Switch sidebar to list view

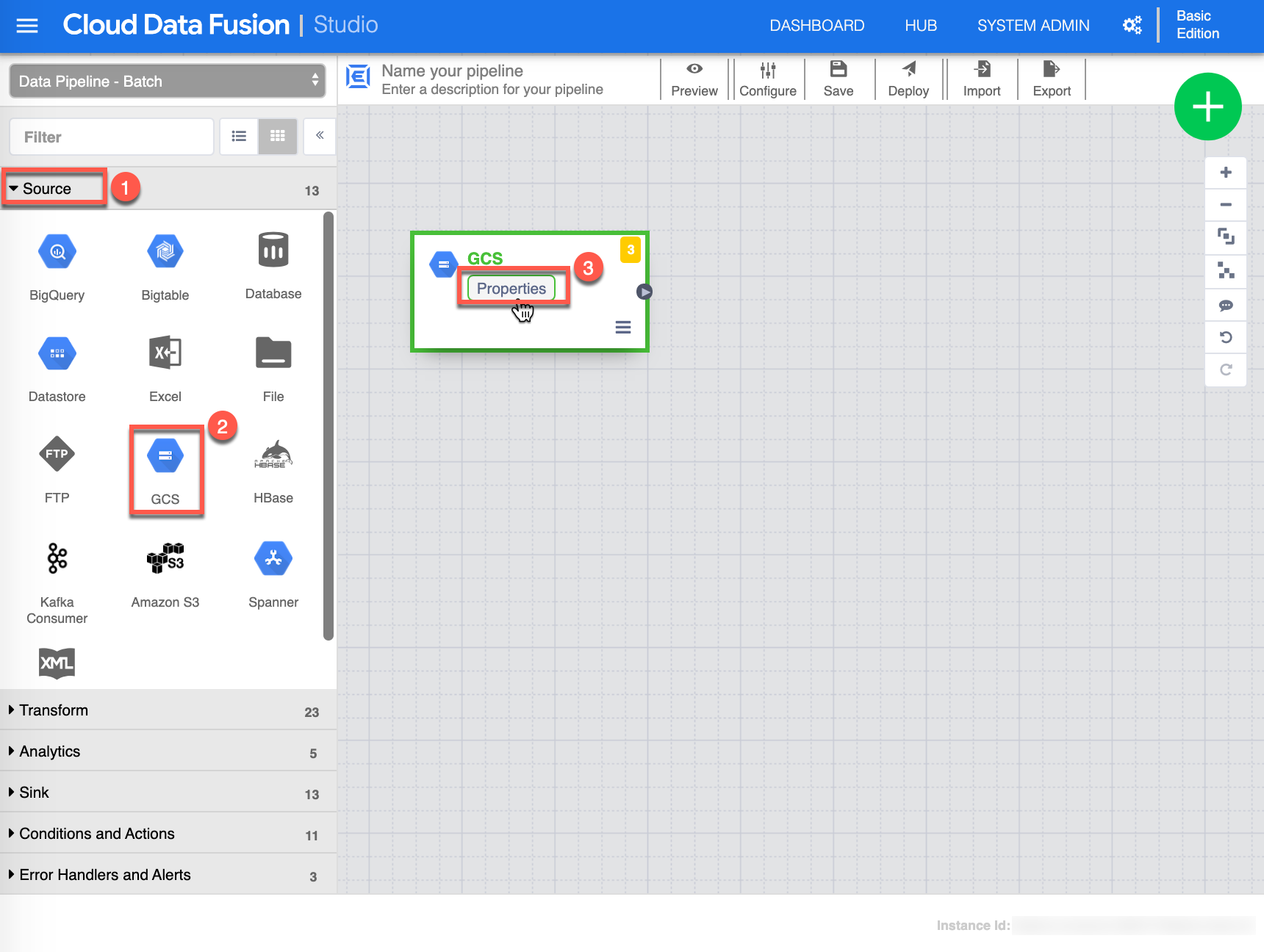239,136
